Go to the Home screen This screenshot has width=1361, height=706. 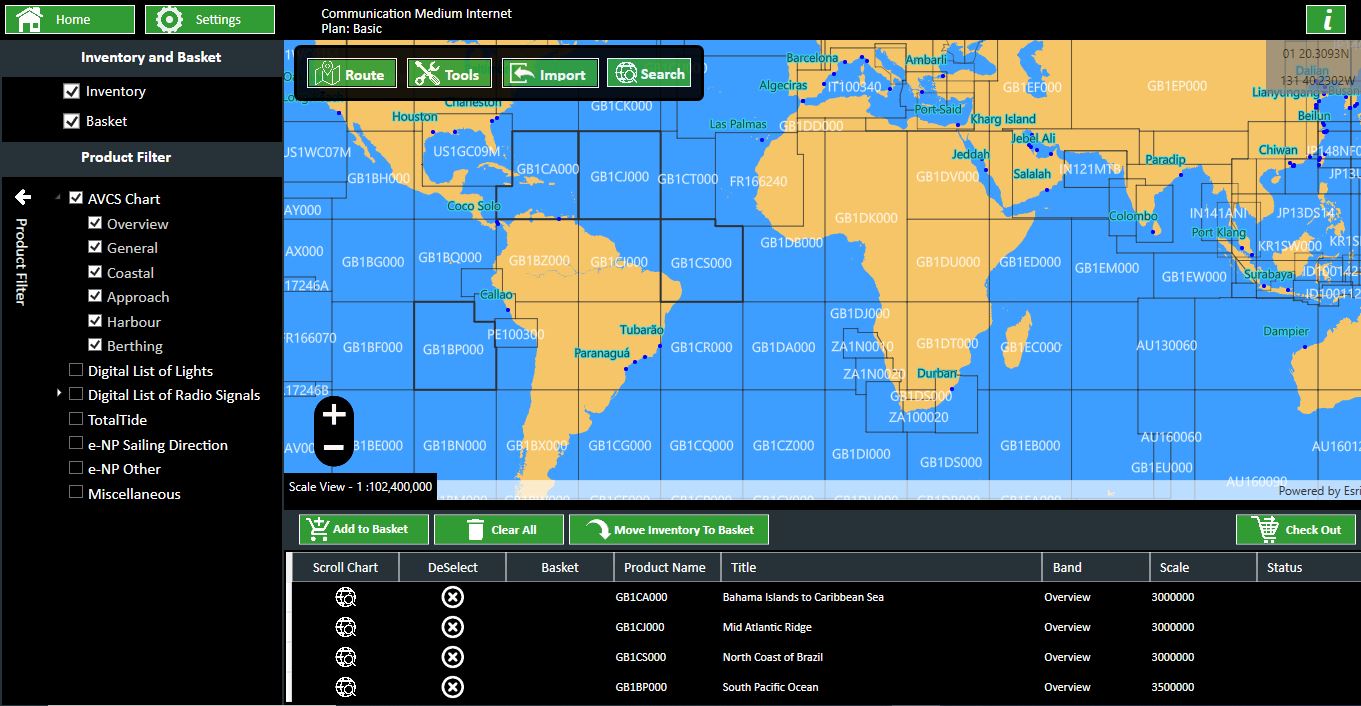click(69, 18)
